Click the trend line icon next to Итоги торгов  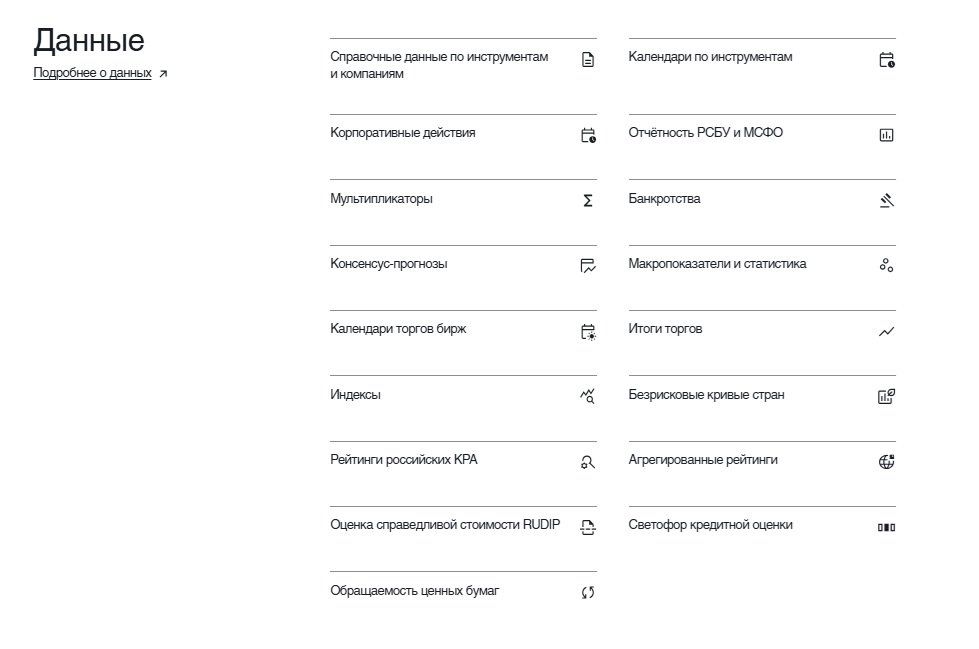coord(887,332)
